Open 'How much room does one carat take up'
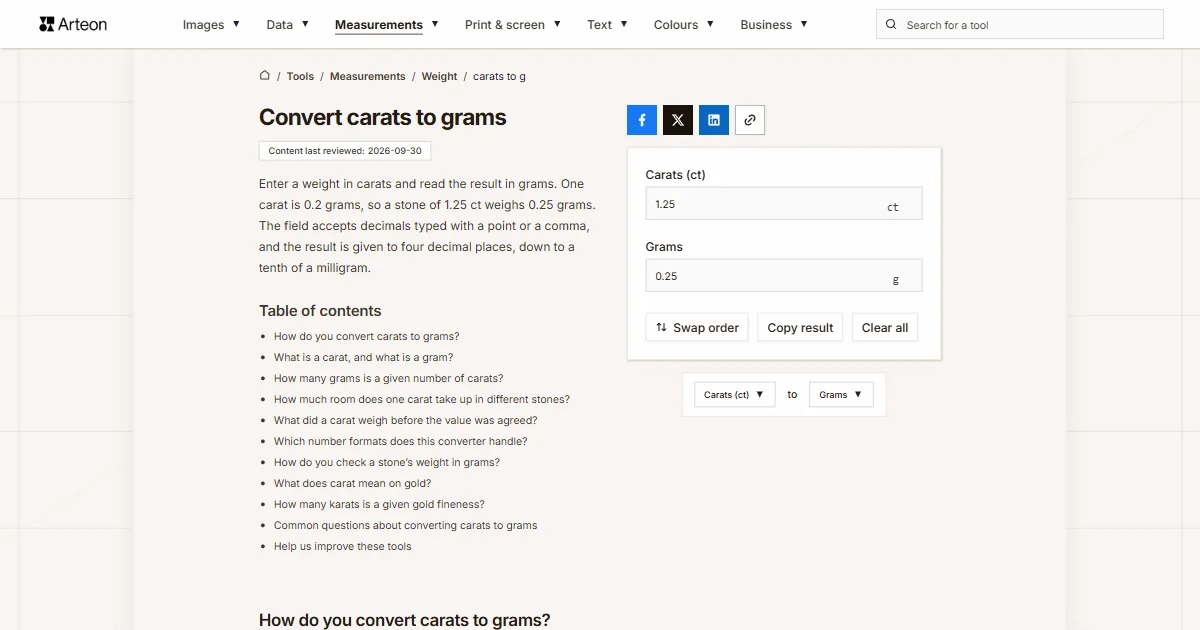The width and height of the screenshot is (1200, 630). [422, 400]
